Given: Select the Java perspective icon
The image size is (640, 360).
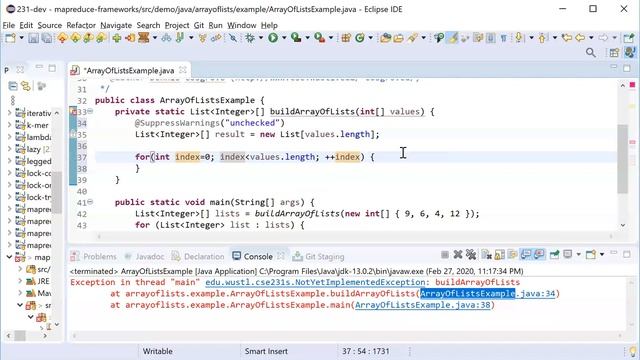Looking at the screenshot, I should click(x=630, y=53).
